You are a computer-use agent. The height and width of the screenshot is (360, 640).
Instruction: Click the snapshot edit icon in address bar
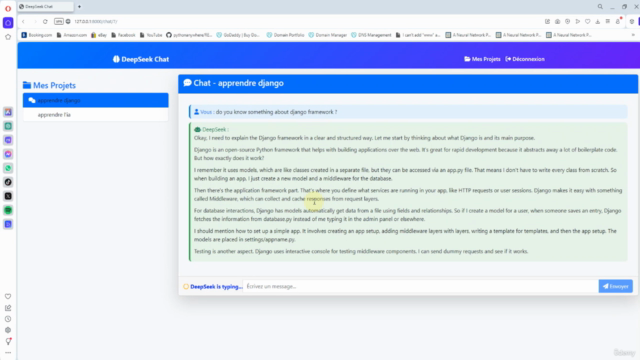[547, 22]
